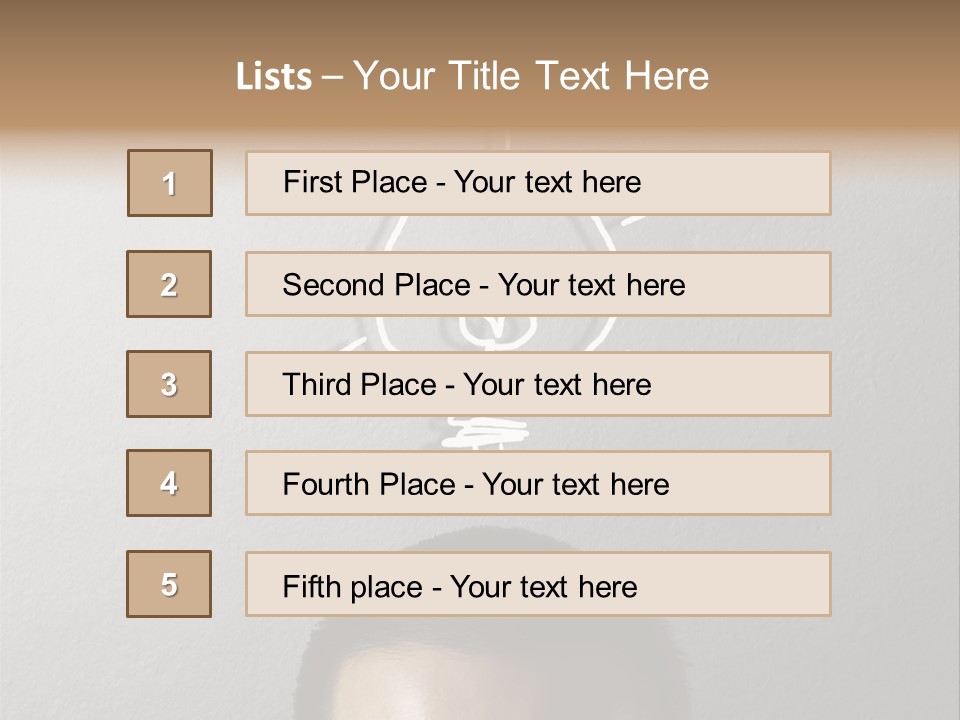Click 'Your text here' after Third Place

(557, 385)
